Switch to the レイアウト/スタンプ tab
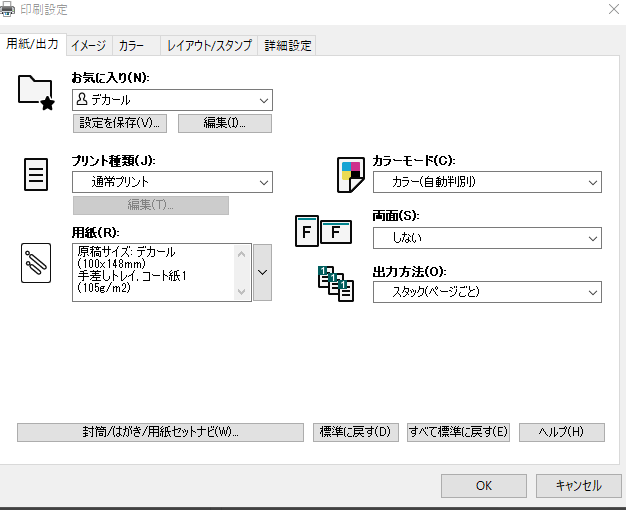Screen dimensions: 626x510 209,46
